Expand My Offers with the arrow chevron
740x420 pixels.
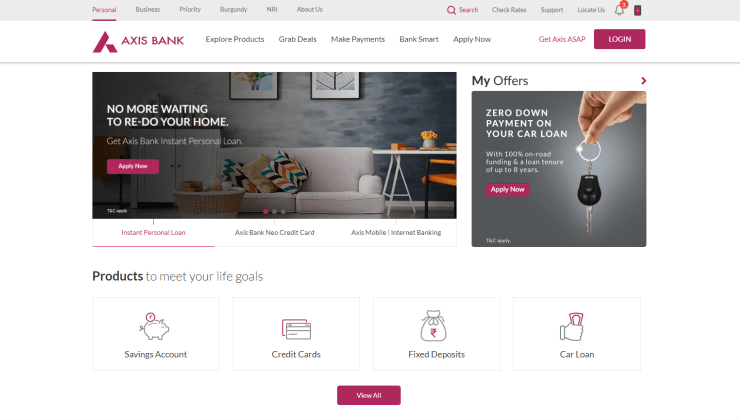click(643, 81)
